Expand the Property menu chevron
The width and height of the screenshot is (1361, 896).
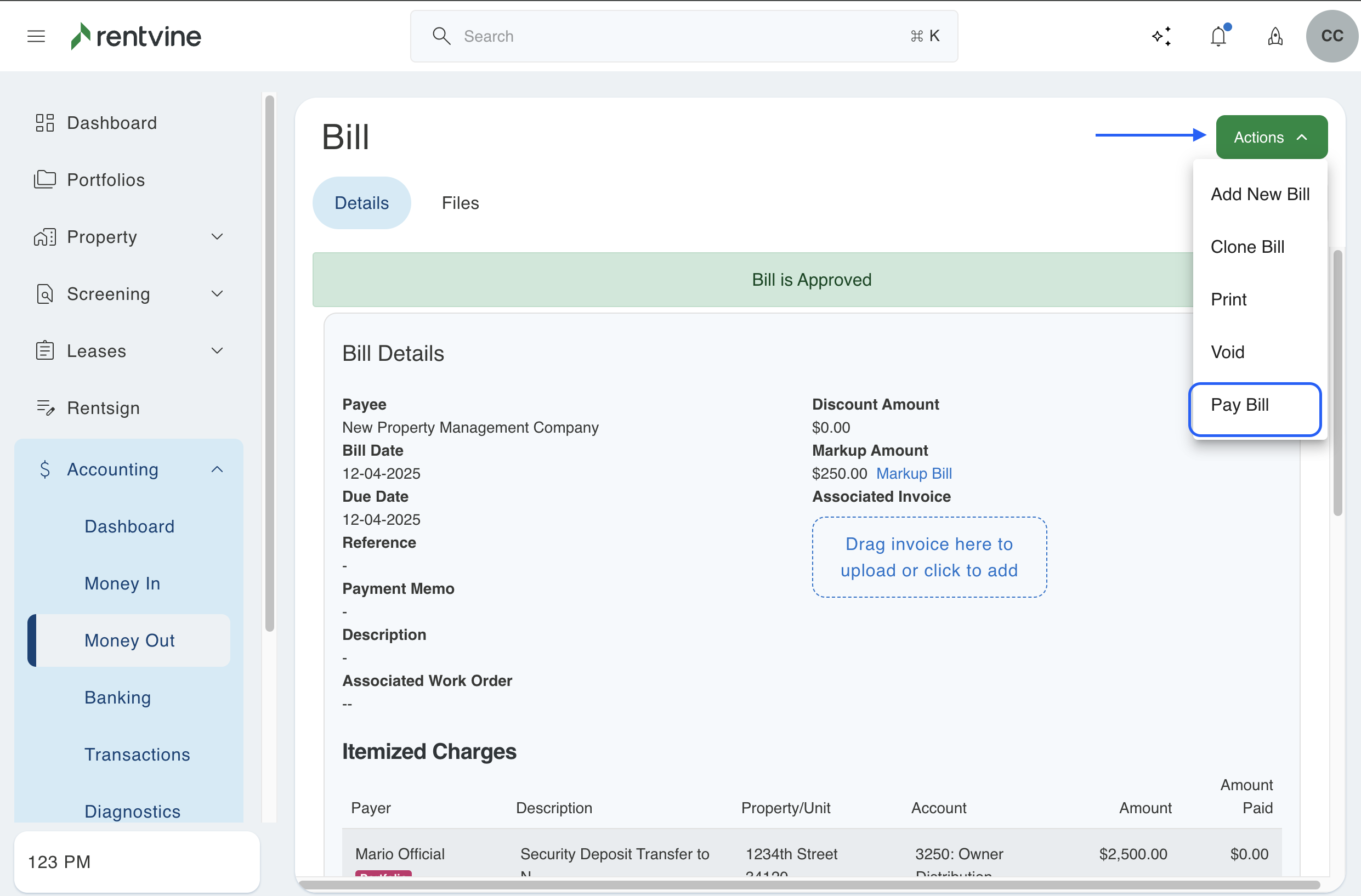[x=217, y=237]
